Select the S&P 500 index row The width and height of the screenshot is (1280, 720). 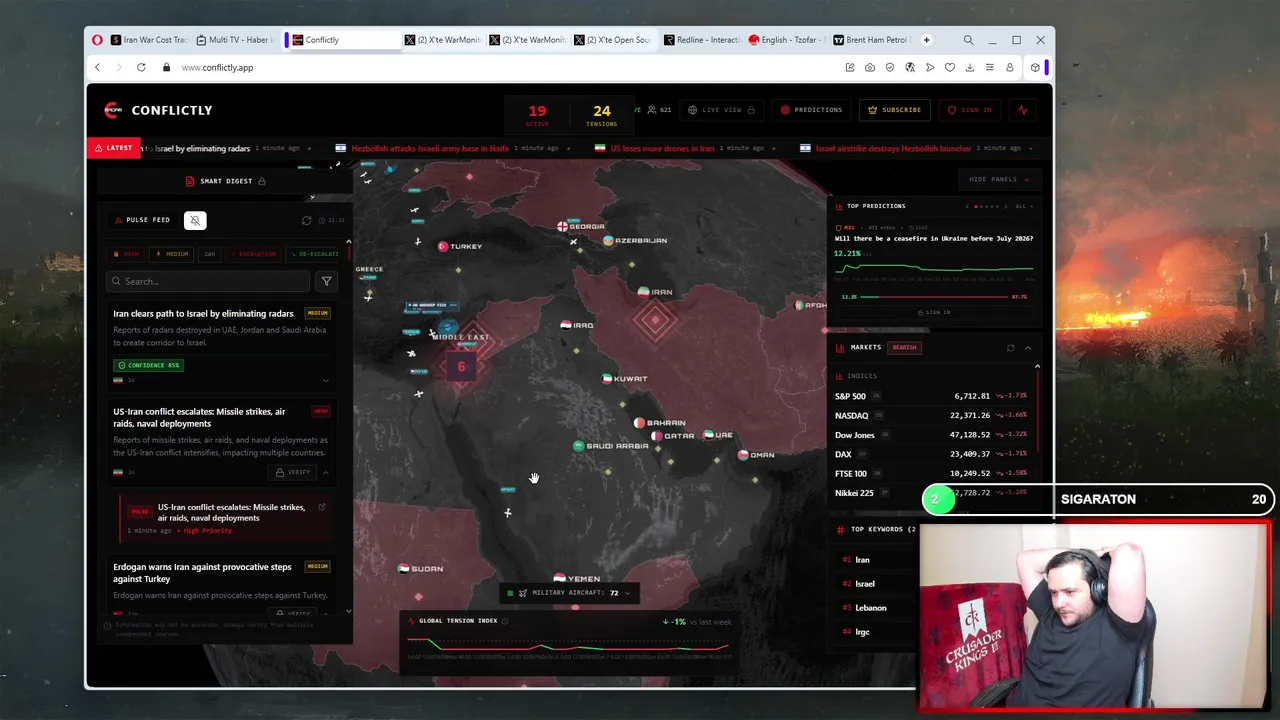point(931,396)
